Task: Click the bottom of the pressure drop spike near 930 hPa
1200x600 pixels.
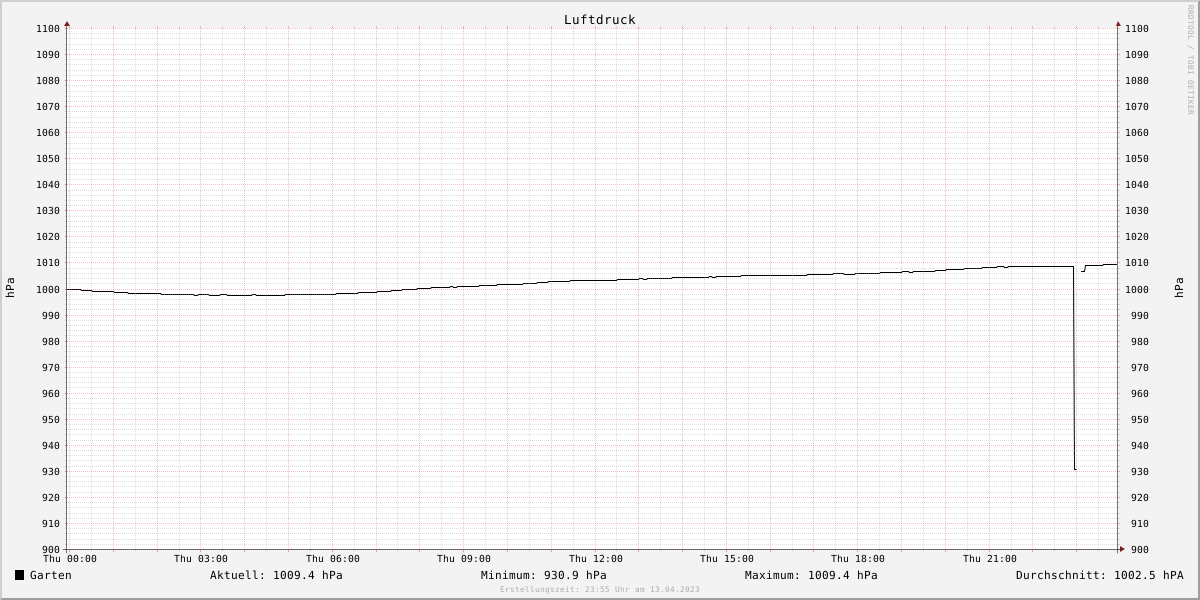Action: pos(1075,469)
